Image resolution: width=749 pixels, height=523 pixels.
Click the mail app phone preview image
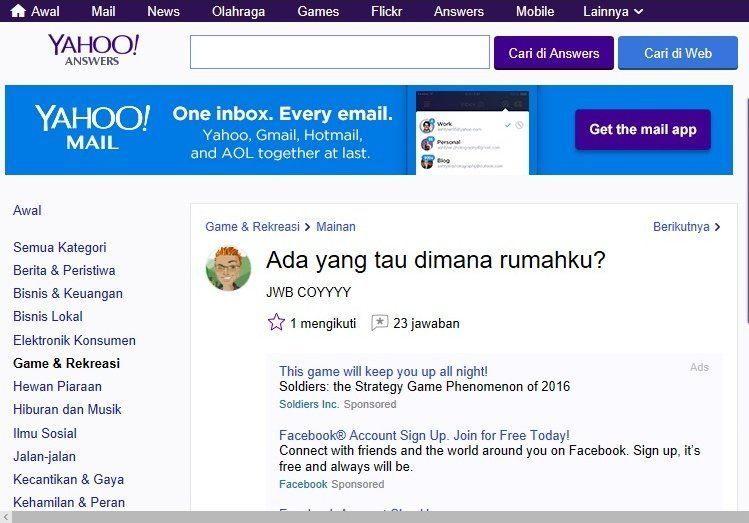point(472,132)
